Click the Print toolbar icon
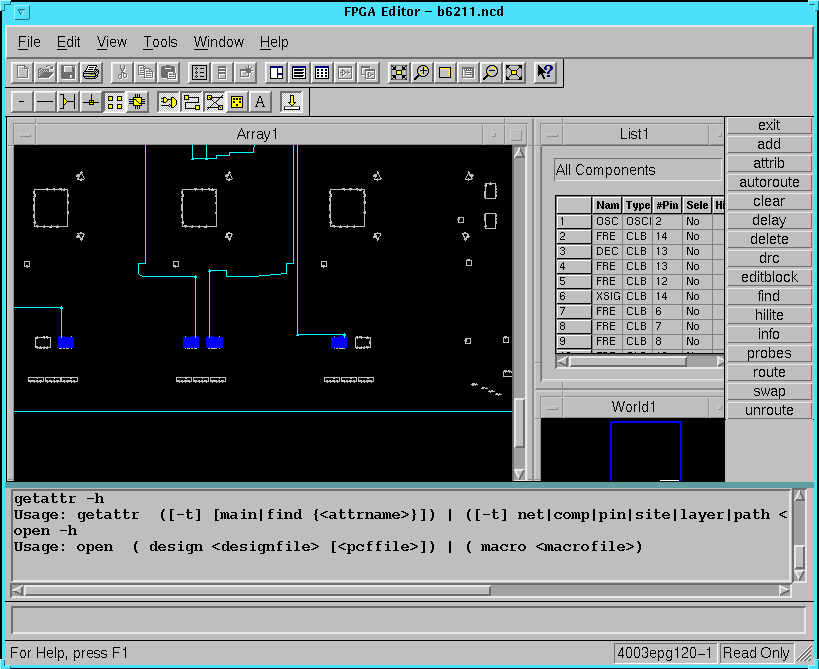 click(91, 72)
